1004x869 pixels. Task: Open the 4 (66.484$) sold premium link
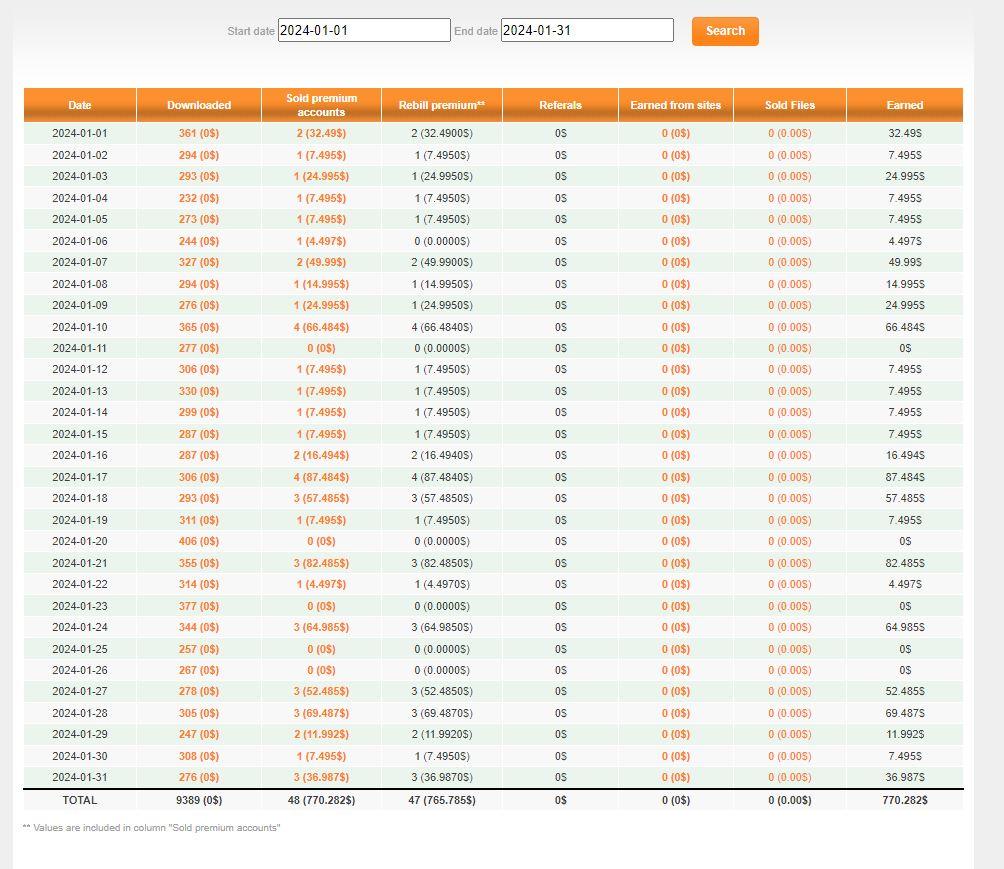[321, 327]
